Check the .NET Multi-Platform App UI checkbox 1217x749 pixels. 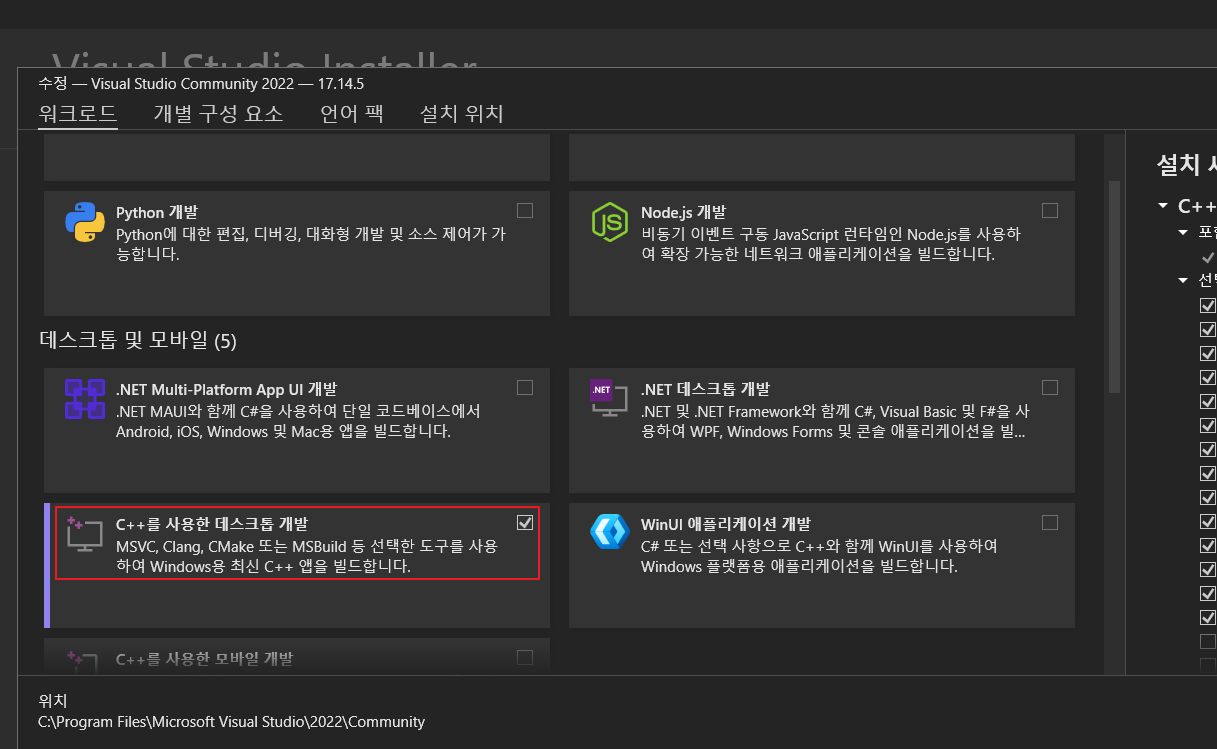525,387
